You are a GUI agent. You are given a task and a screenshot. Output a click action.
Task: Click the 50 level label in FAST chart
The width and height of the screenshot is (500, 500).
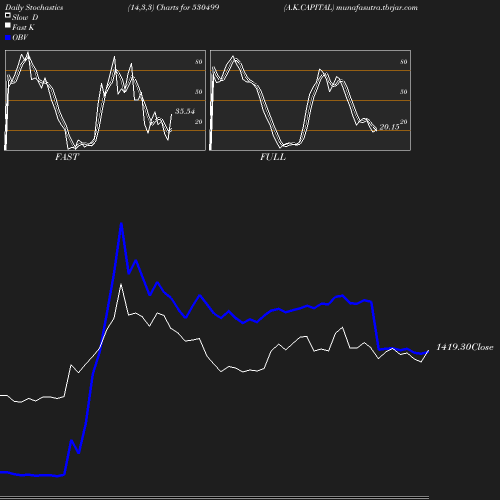[x=199, y=92]
